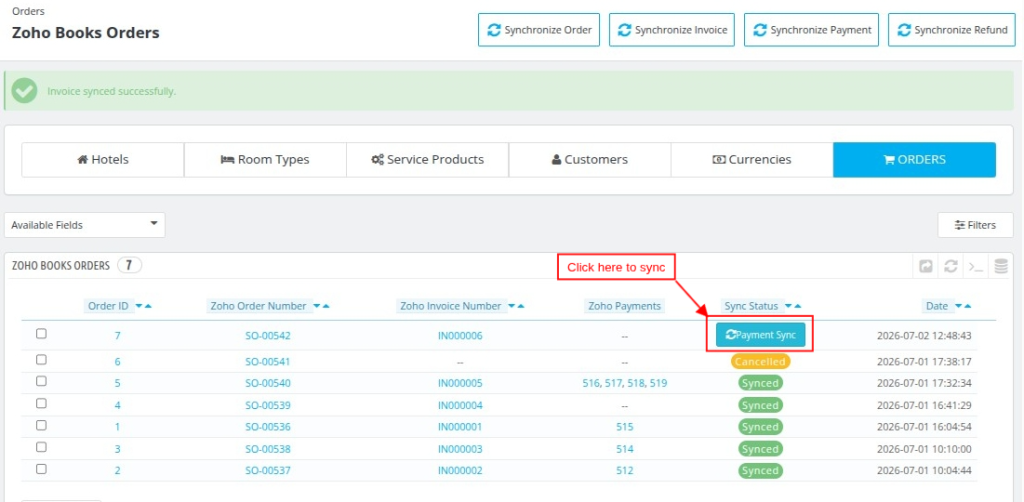The image size is (1024, 502).
Task: Sort Sync Status ascending arrow
Action: tap(797, 306)
